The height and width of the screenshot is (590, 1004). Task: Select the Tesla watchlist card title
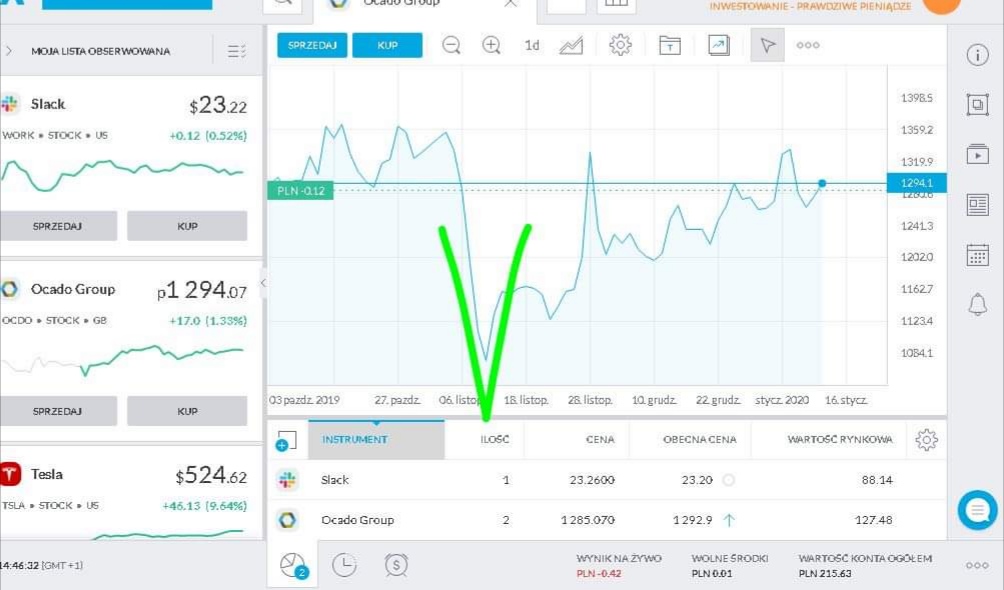tap(47, 474)
